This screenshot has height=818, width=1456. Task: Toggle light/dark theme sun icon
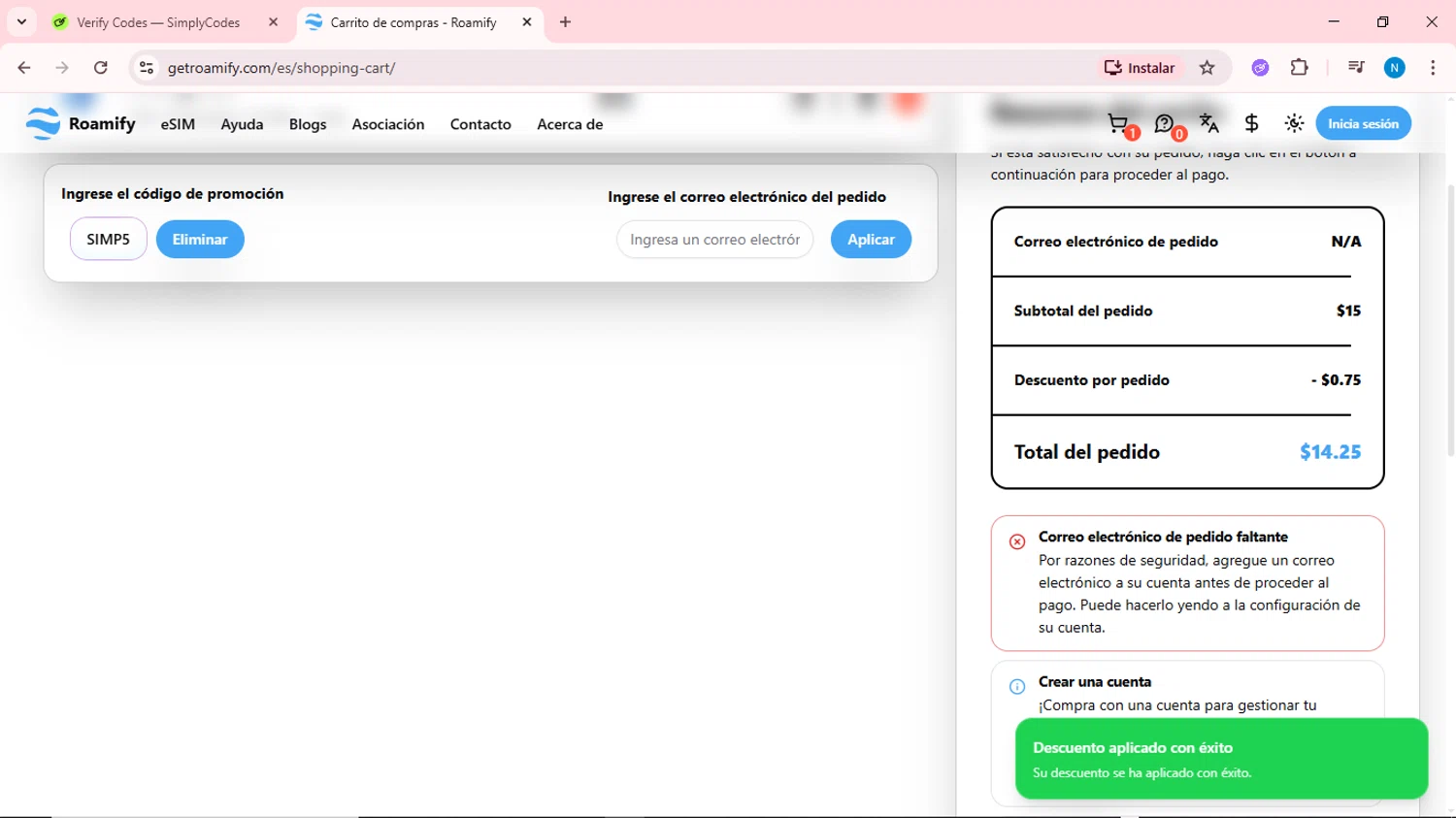pos(1294,123)
